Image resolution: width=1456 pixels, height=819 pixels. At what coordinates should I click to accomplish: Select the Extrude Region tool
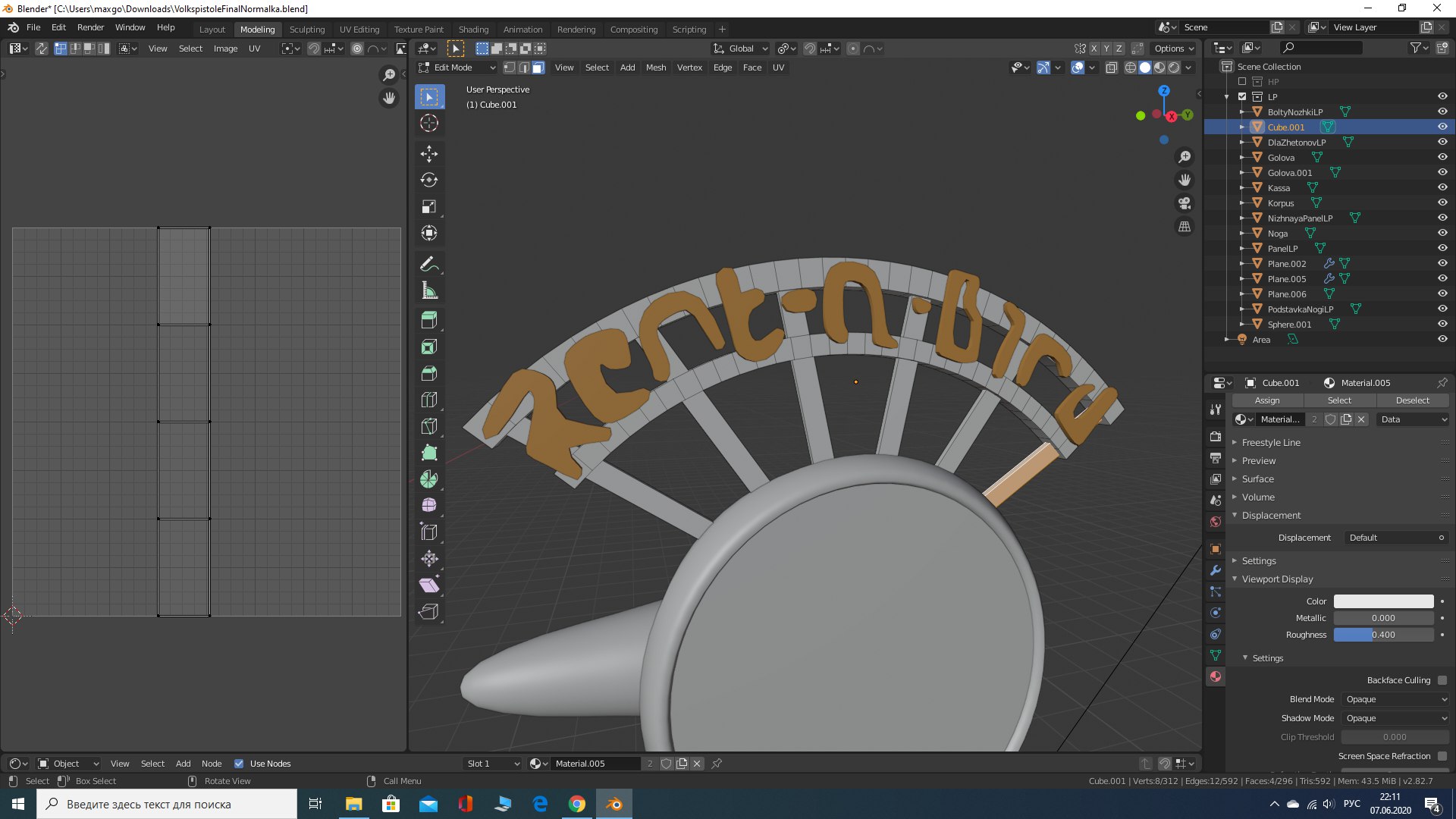429,321
